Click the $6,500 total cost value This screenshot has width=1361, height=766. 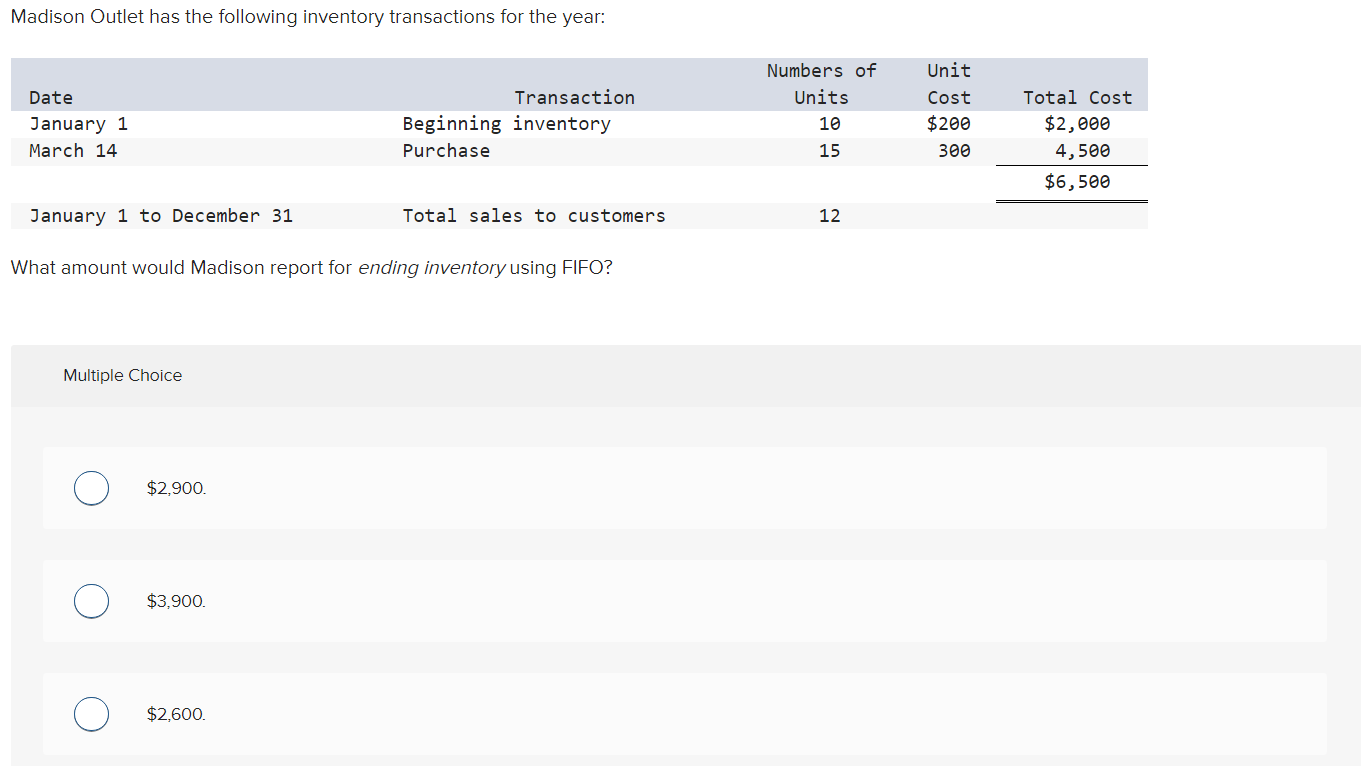[1077, 182]
